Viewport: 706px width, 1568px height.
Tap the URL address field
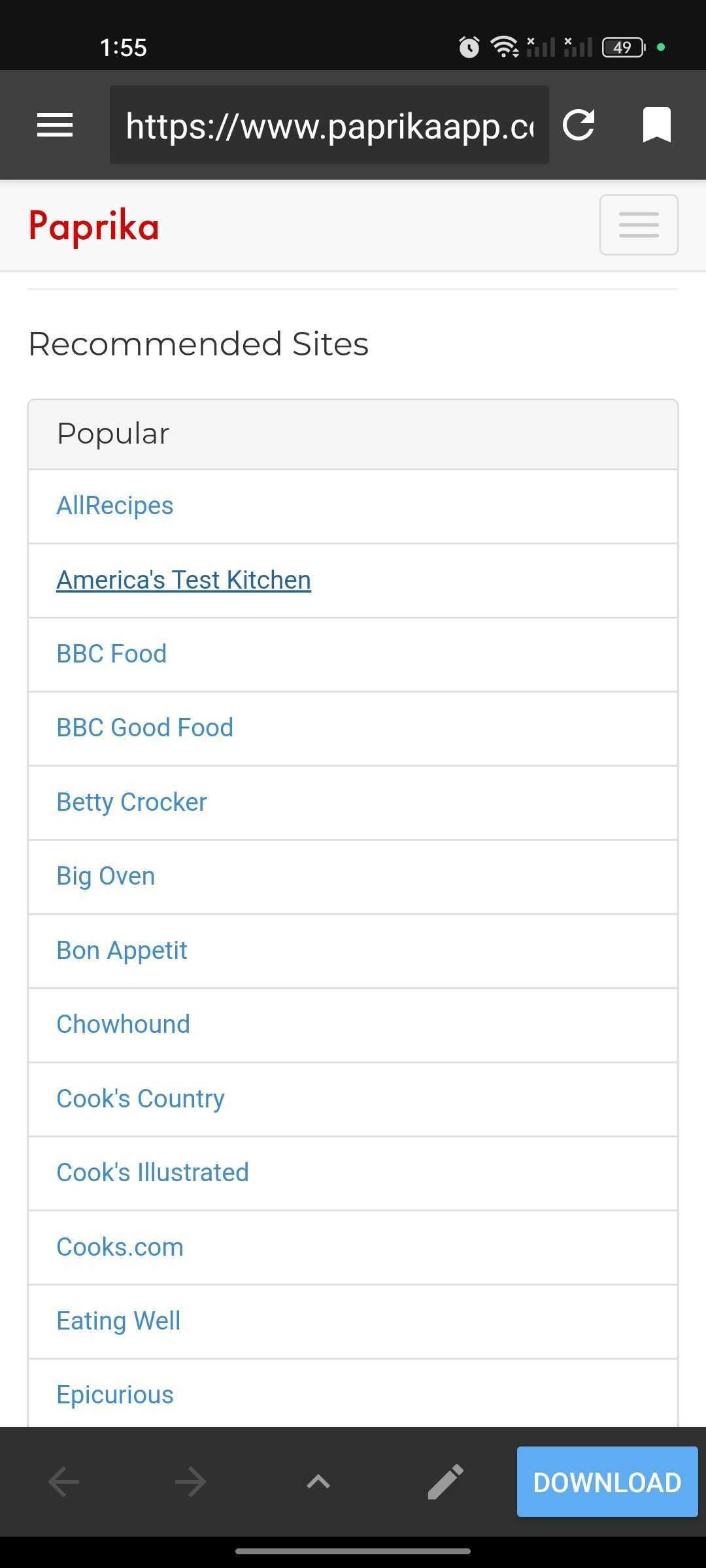click(329, 125)
